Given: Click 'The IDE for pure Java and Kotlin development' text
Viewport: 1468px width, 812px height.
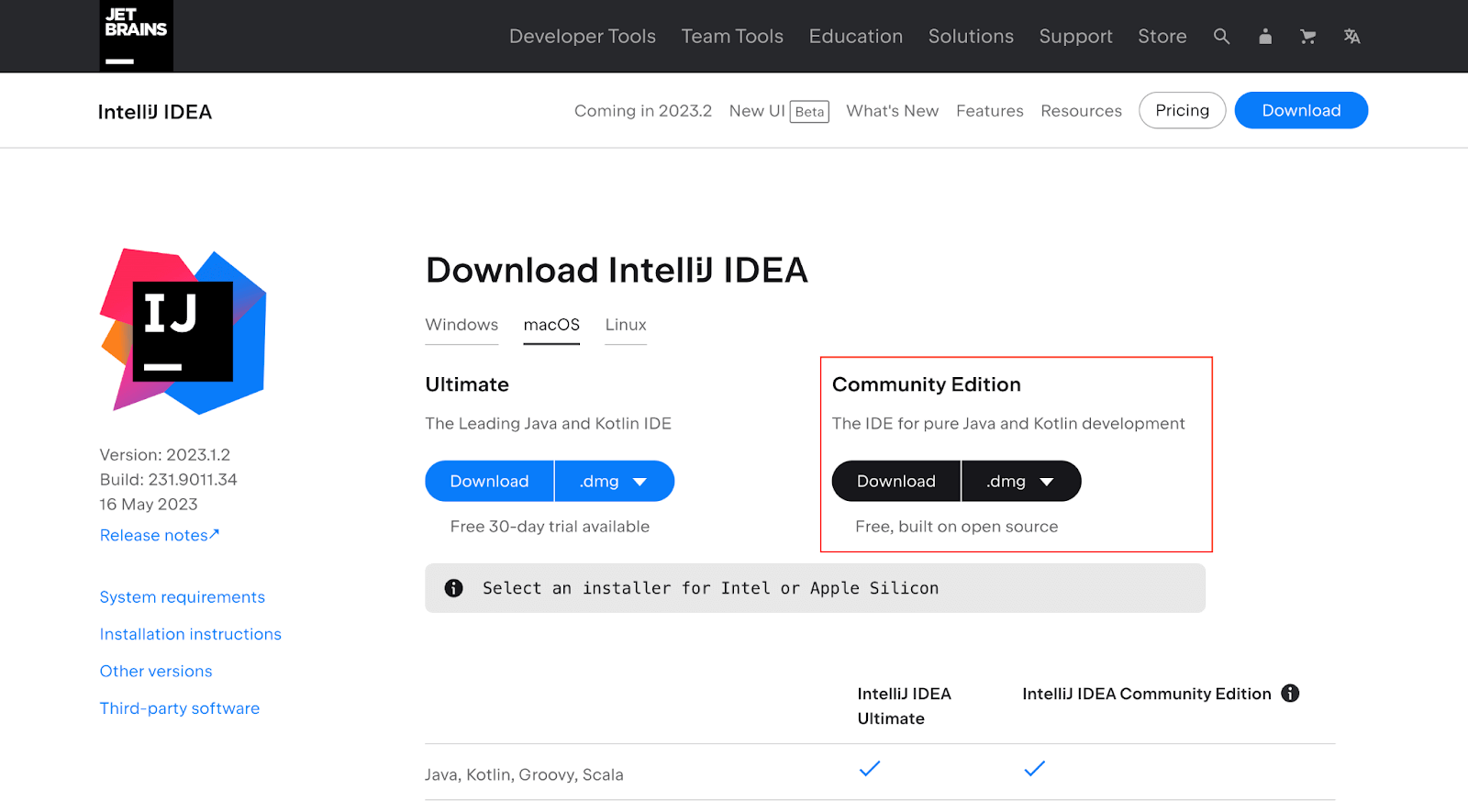Looking at the screenshot, I should click(1008, 424).
